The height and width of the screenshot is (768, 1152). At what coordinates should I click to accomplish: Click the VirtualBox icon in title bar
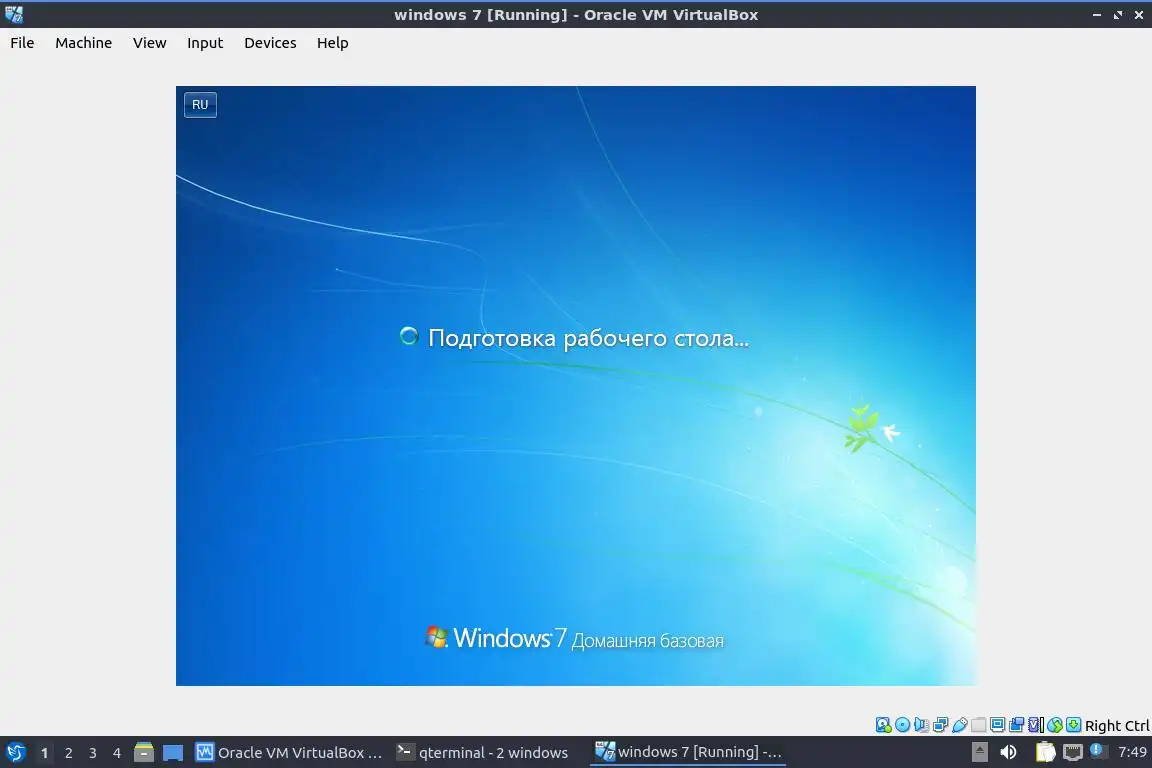coord(14,14)
